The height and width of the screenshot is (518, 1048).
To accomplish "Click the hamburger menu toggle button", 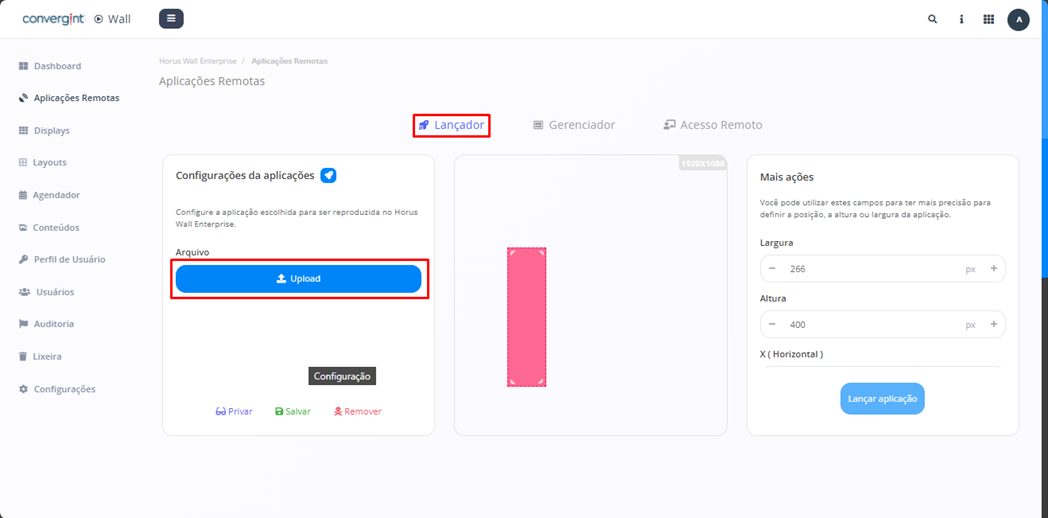I will (171, 19).
